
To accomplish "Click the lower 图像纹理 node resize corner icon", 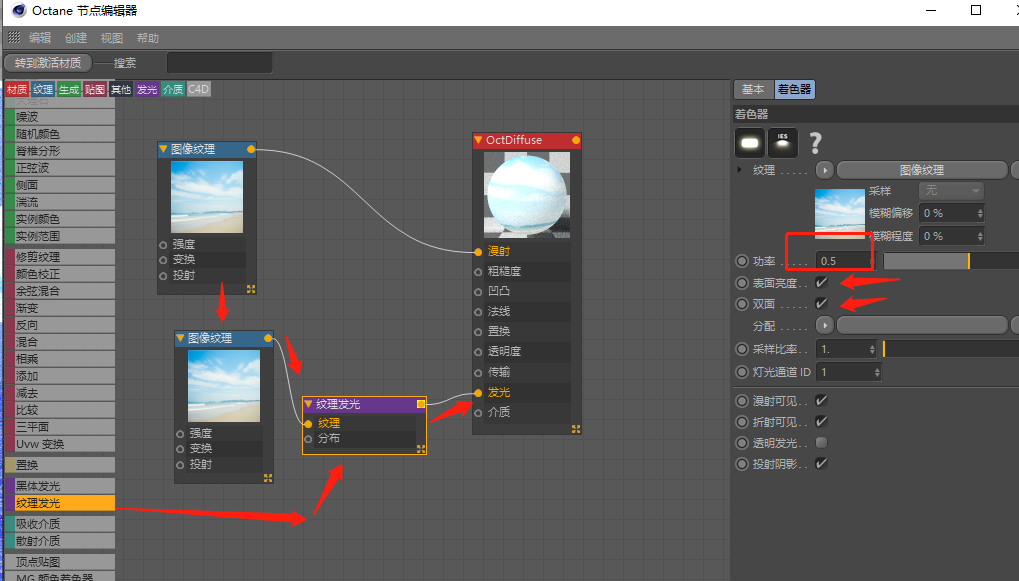I will 268,478.
